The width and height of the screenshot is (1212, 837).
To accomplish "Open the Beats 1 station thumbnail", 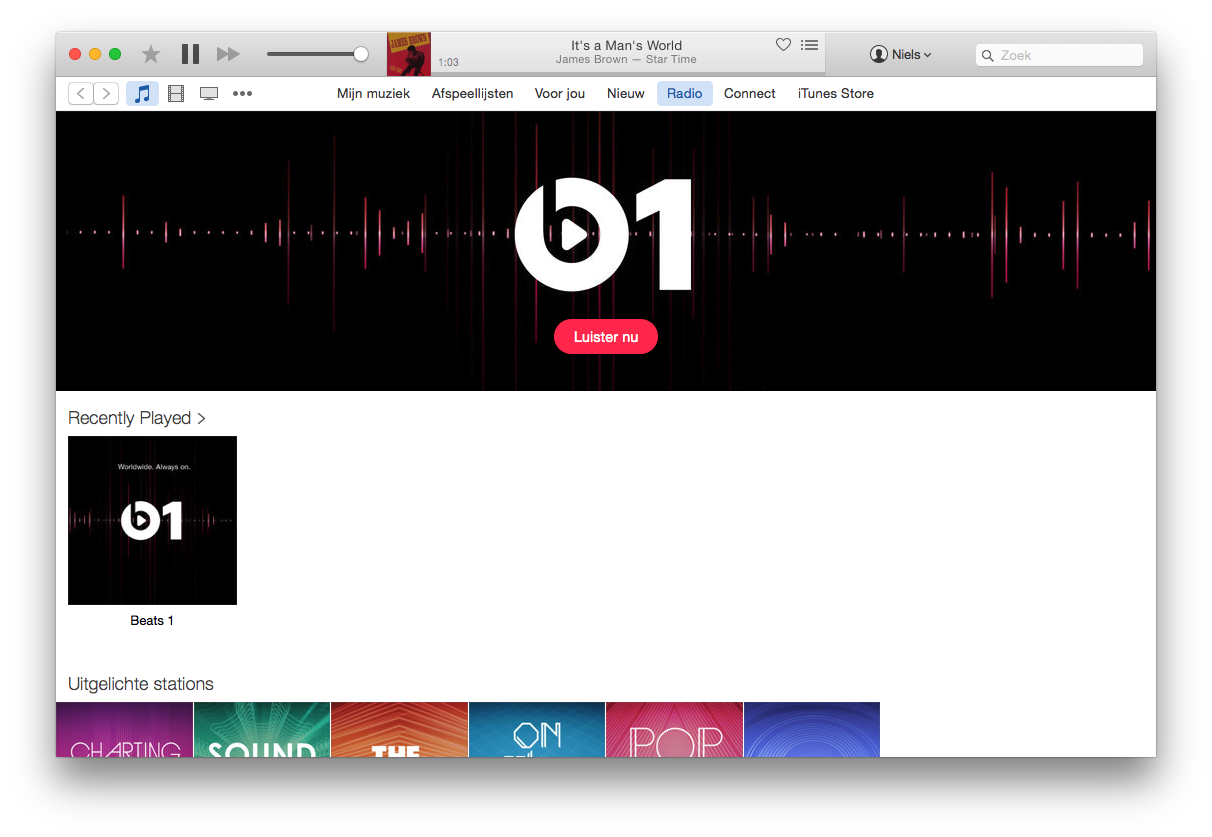I will pos(152,520).
